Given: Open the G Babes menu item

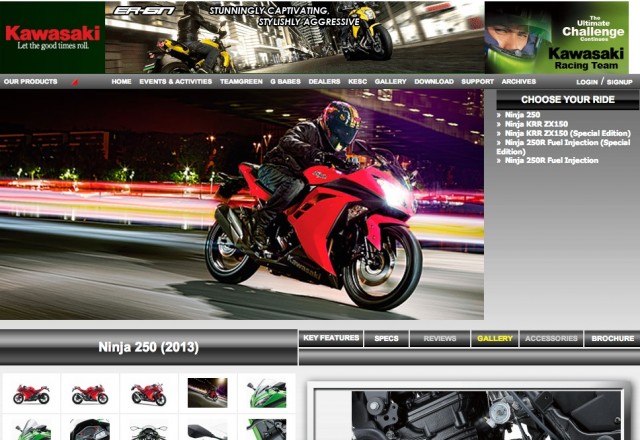Looking at the screenshot, I should pos(285,82).
